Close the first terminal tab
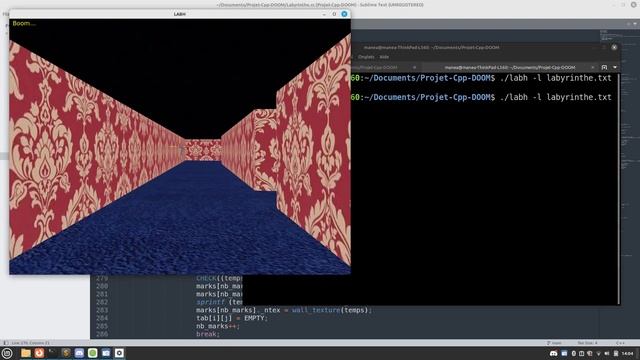 tap(414, 67)
